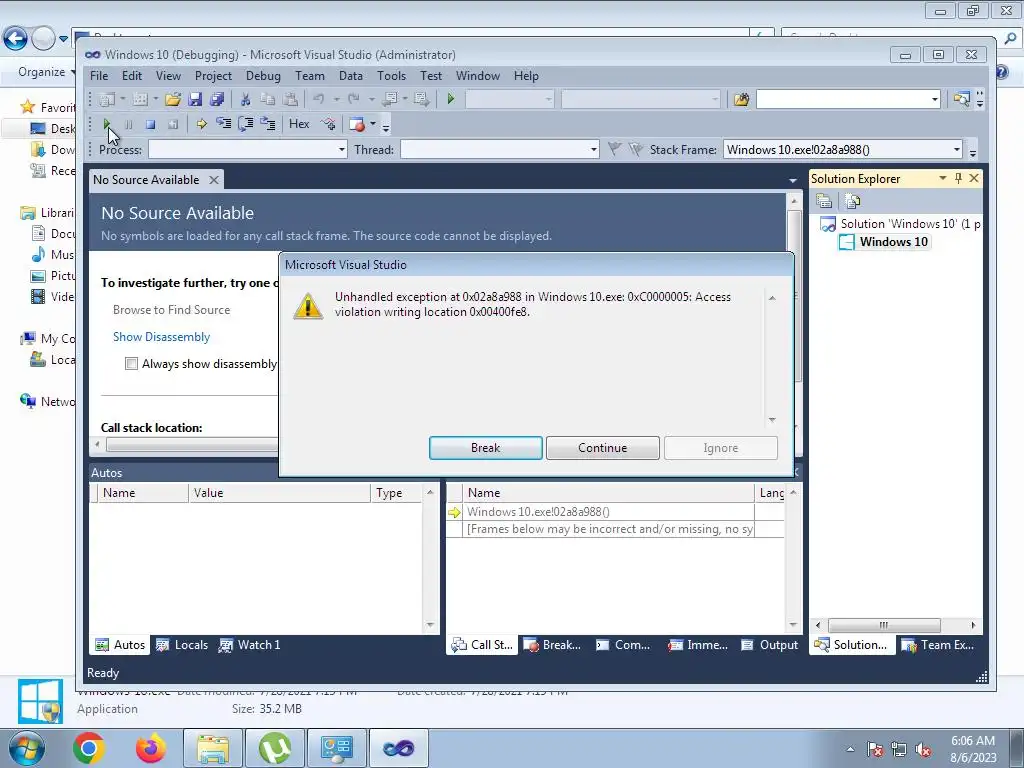Click the Solution Explorer Properties icon
This screenshot has width=1024, height=768.
(x=824, y=201)
